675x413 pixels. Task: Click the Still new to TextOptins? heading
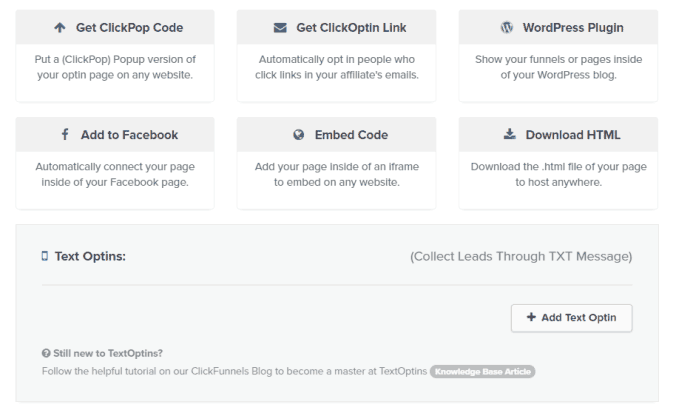pyautogui.click(x=108, y=353)
